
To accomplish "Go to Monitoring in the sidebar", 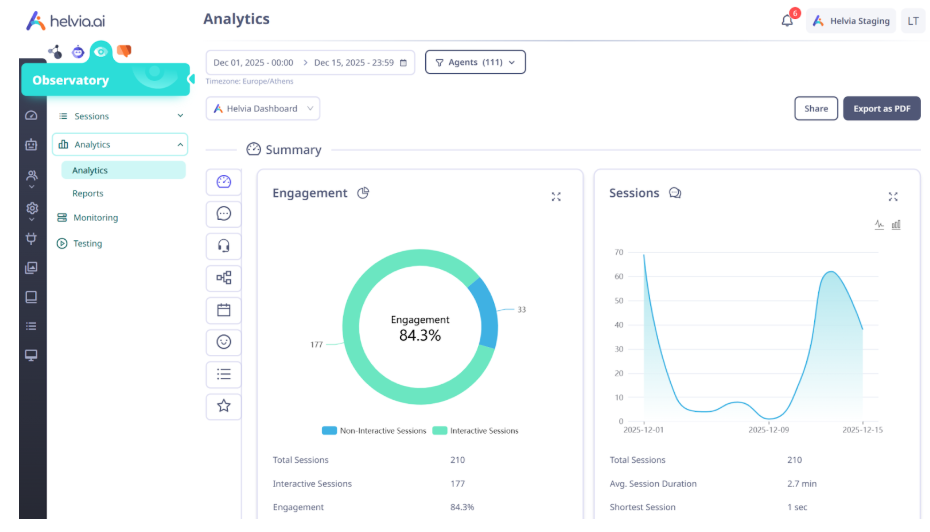I will click(95, 217).
